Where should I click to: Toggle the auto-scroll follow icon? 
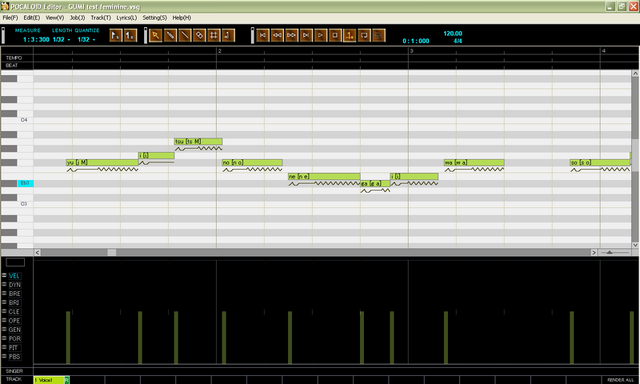(x=349, y=36)
